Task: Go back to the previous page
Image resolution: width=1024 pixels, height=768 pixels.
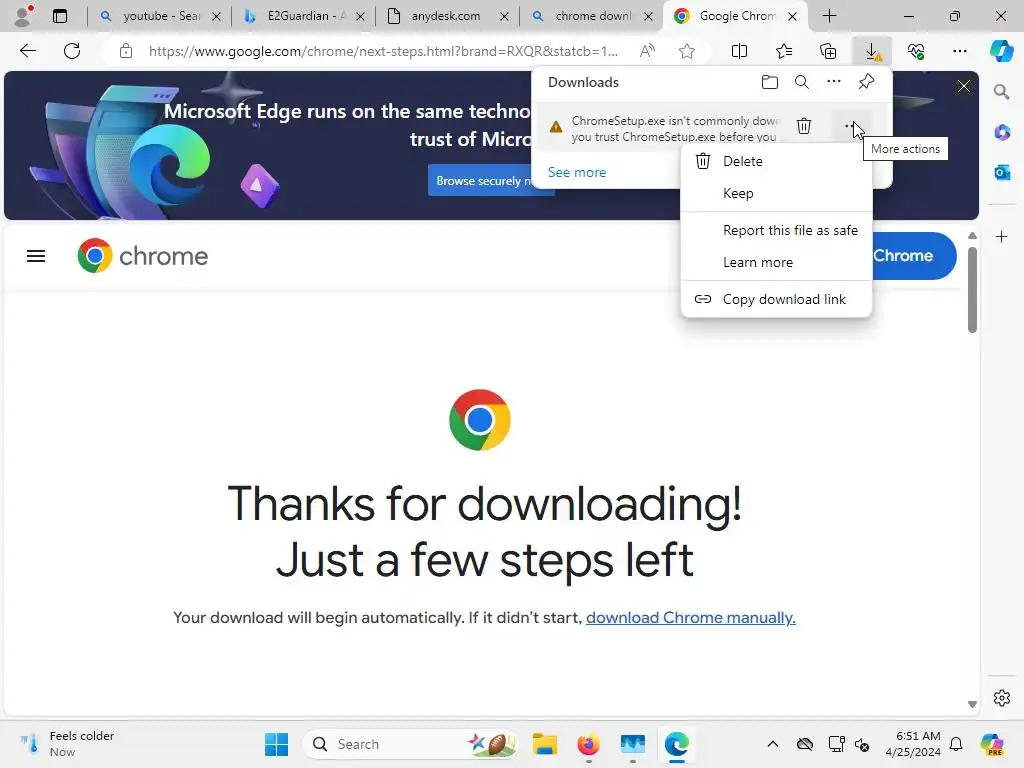Action: pyautogui.click(x=27, y=51)
